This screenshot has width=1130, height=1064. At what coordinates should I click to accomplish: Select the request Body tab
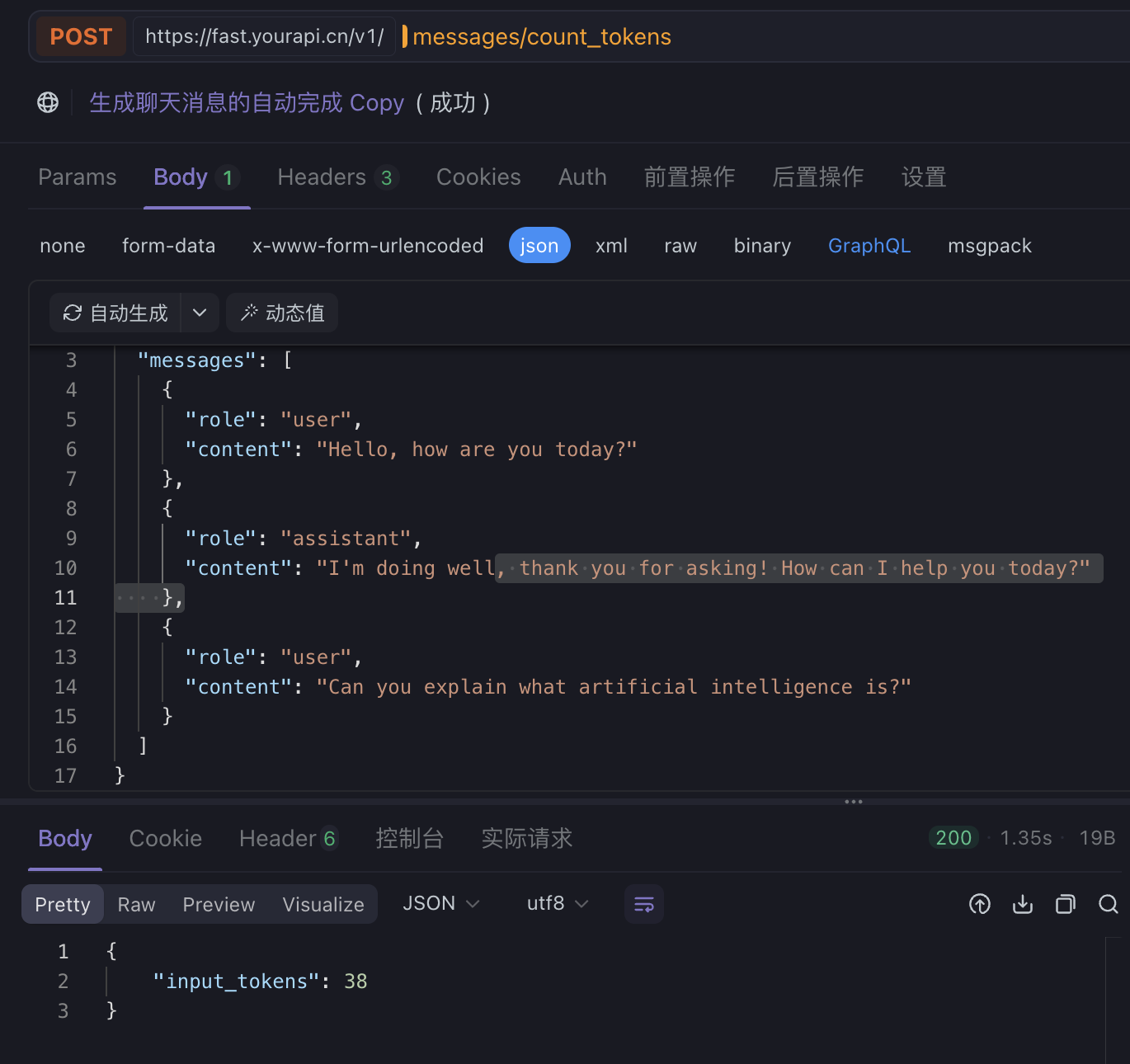click(x=196, y=177)
